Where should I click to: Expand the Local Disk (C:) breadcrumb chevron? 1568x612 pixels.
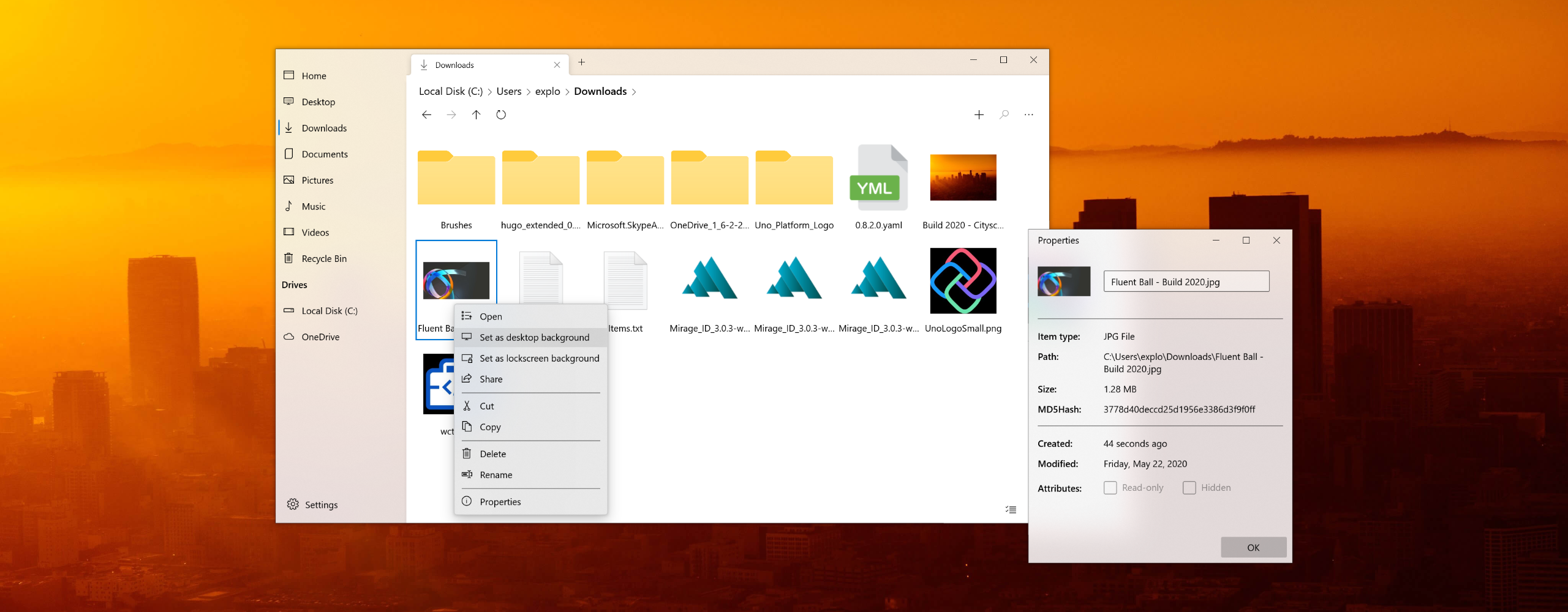click(489, 91)
